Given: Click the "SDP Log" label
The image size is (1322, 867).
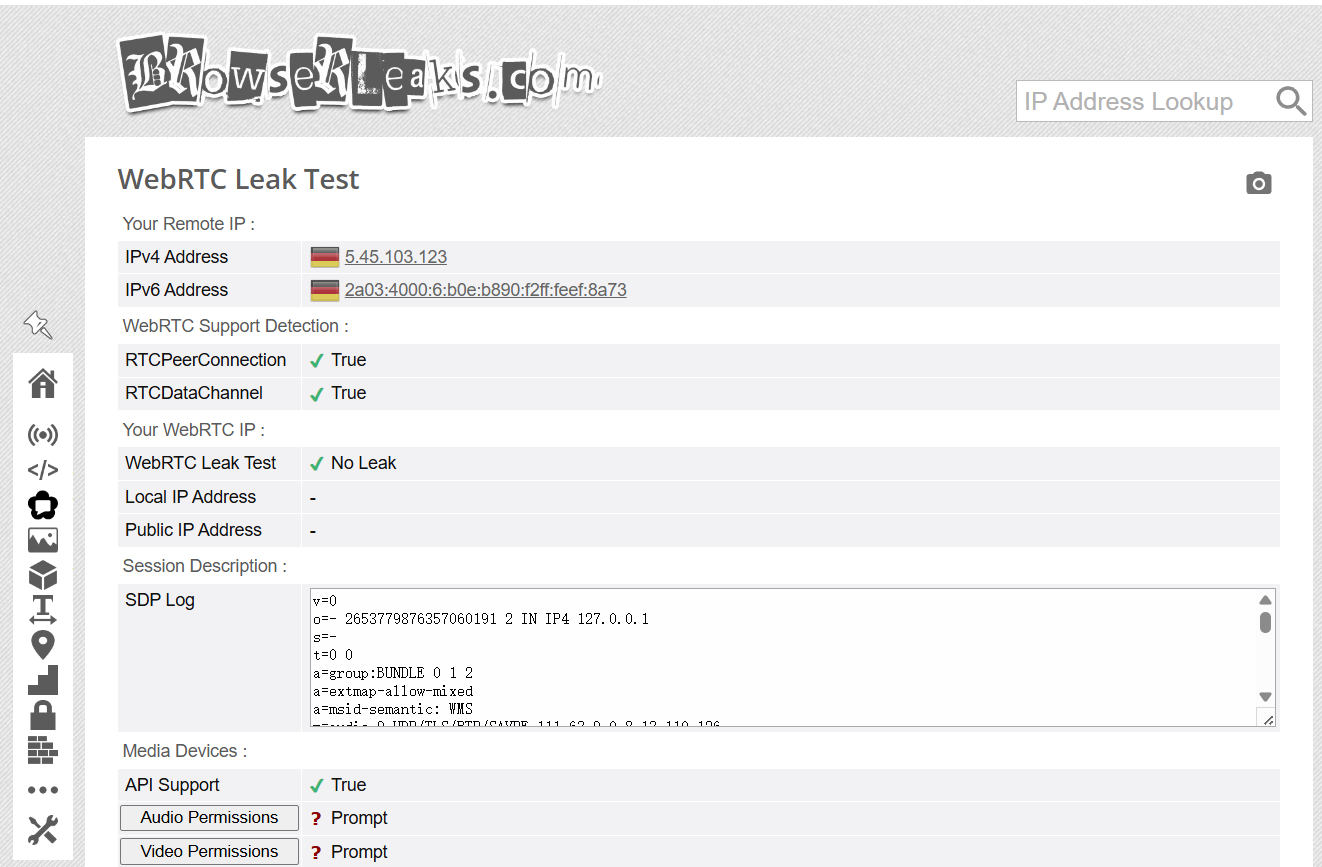Looking at the screenshot, I should (160, 600).
